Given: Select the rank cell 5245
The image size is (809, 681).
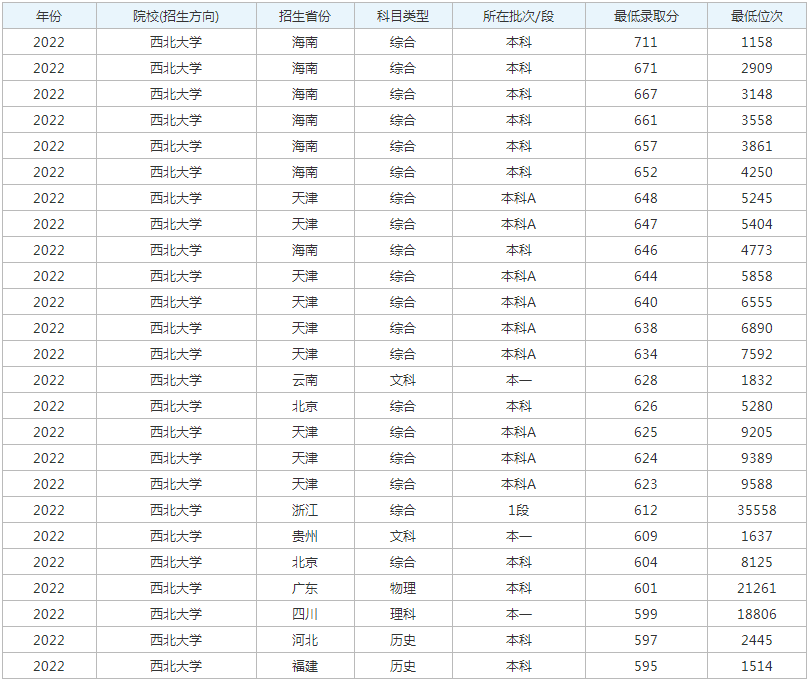Looking at the screenshot, I should tap(757, 198).
